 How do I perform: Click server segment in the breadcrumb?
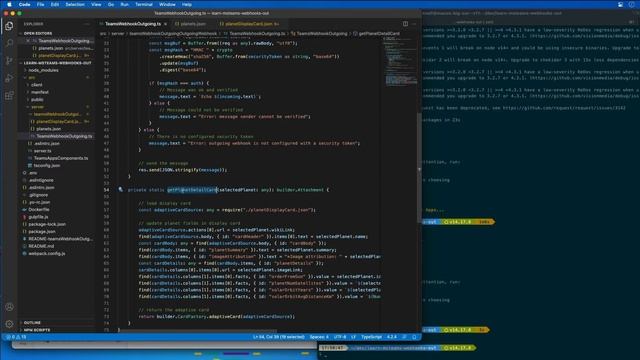[118, 33]
